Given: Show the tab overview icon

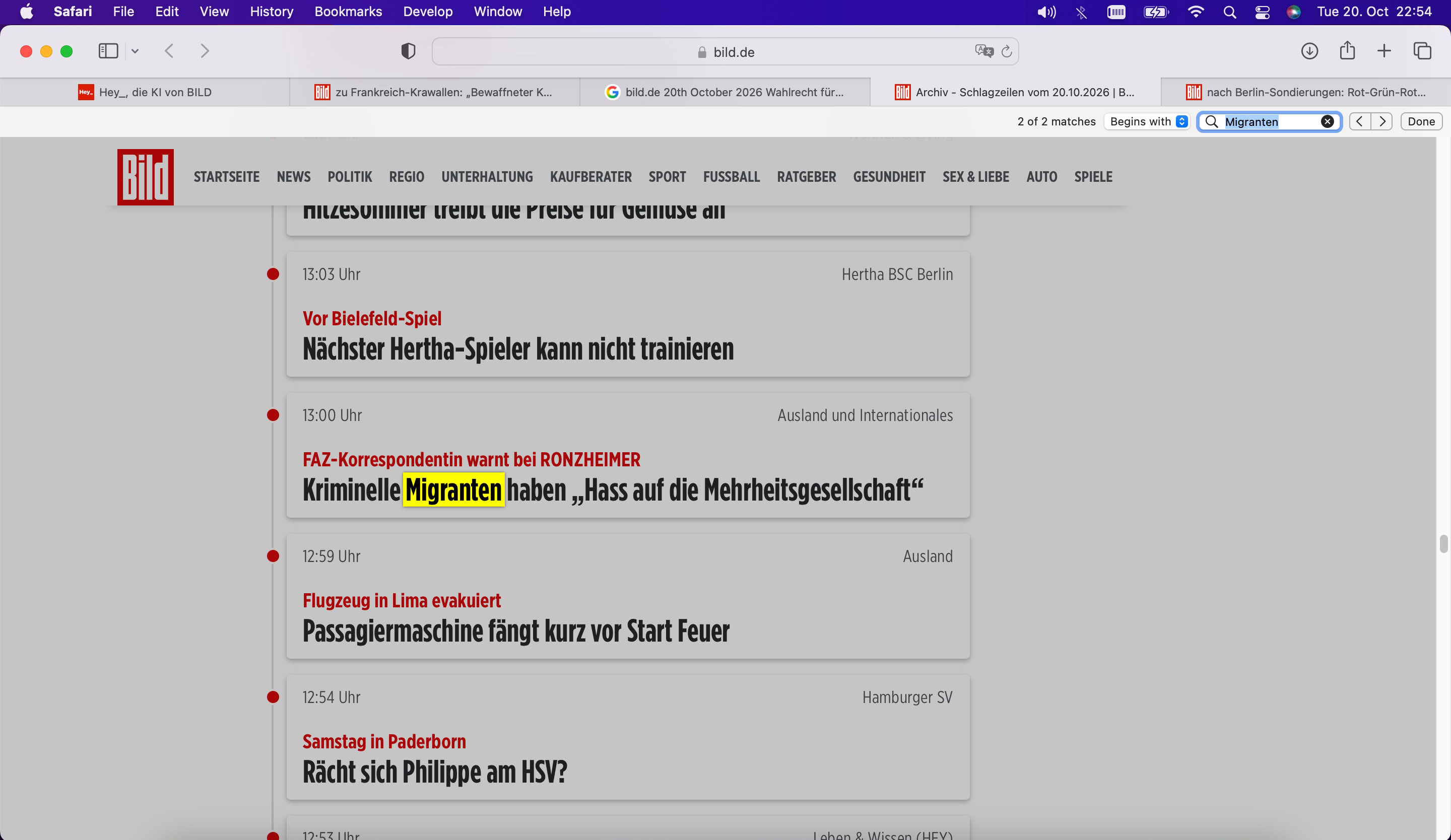Looking at the screenshot, I should [1422, 51].
